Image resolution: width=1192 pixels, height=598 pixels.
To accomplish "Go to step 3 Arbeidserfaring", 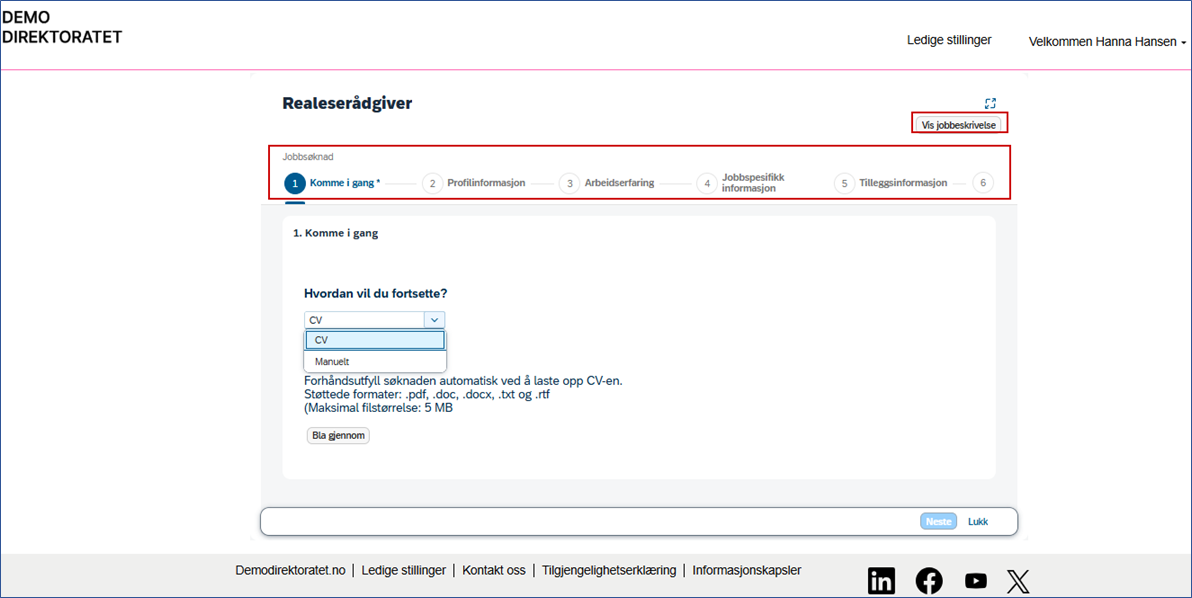I will [607, 183].
